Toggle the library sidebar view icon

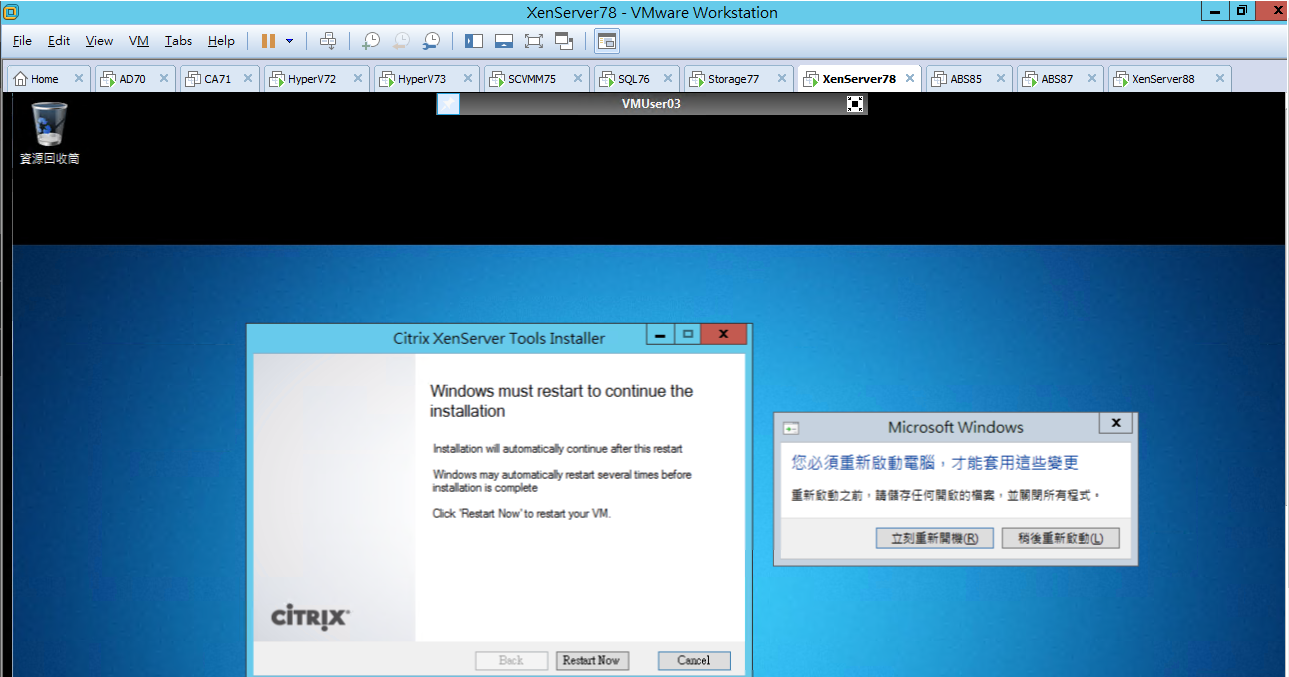tap(474, 41)
